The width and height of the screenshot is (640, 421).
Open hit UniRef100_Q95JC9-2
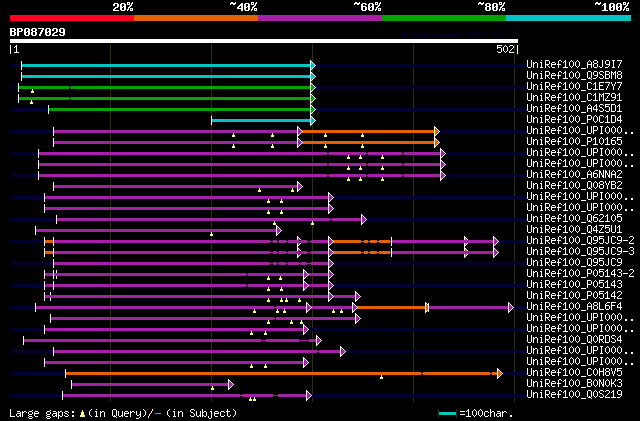click(x=580, y=241)
